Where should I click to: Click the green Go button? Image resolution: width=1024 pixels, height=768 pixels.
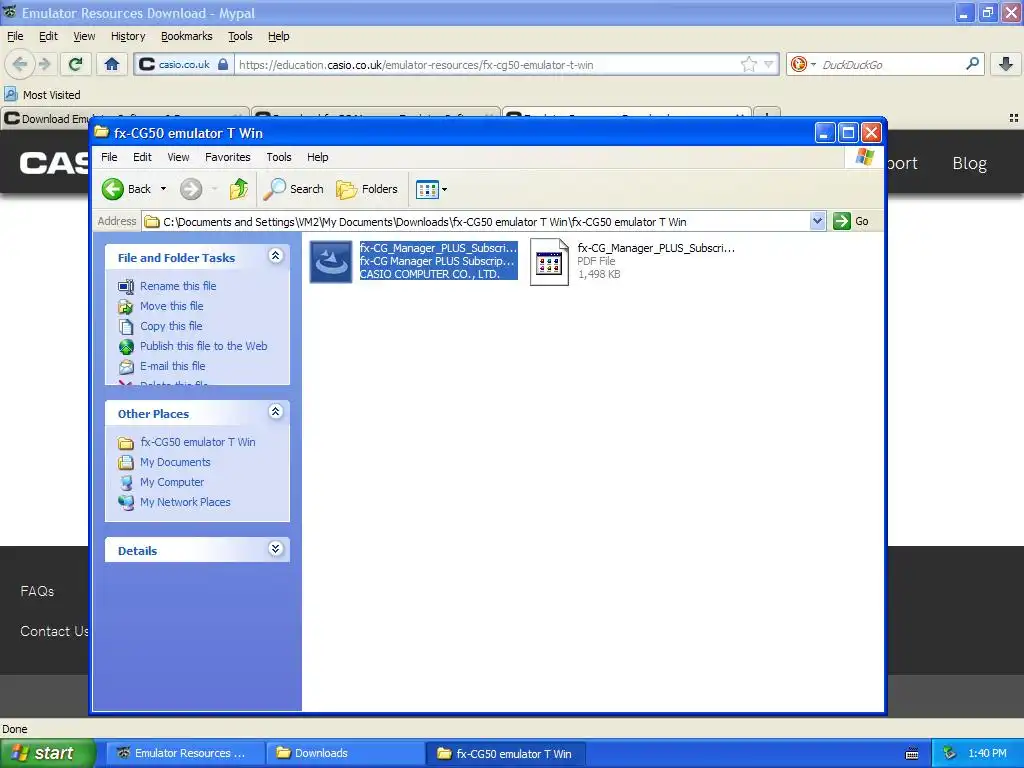pyautogui.click(x=851, y=221)
